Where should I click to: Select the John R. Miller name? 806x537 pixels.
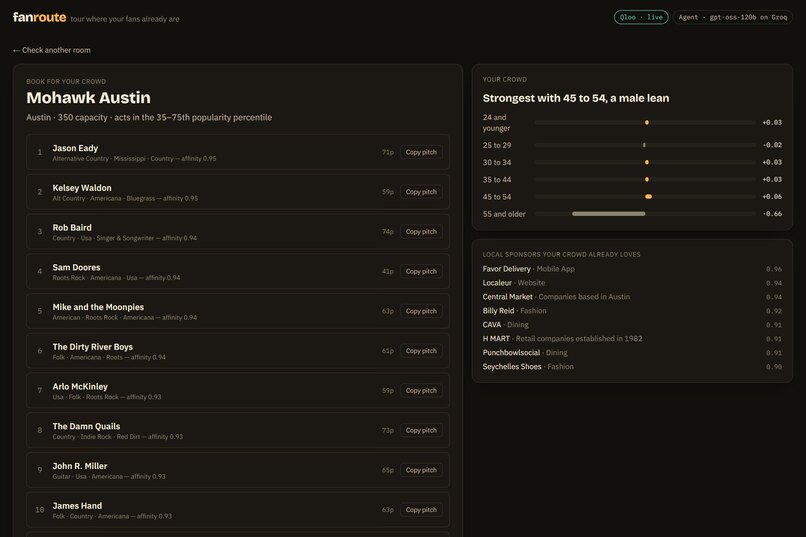[x=80, y=466]
